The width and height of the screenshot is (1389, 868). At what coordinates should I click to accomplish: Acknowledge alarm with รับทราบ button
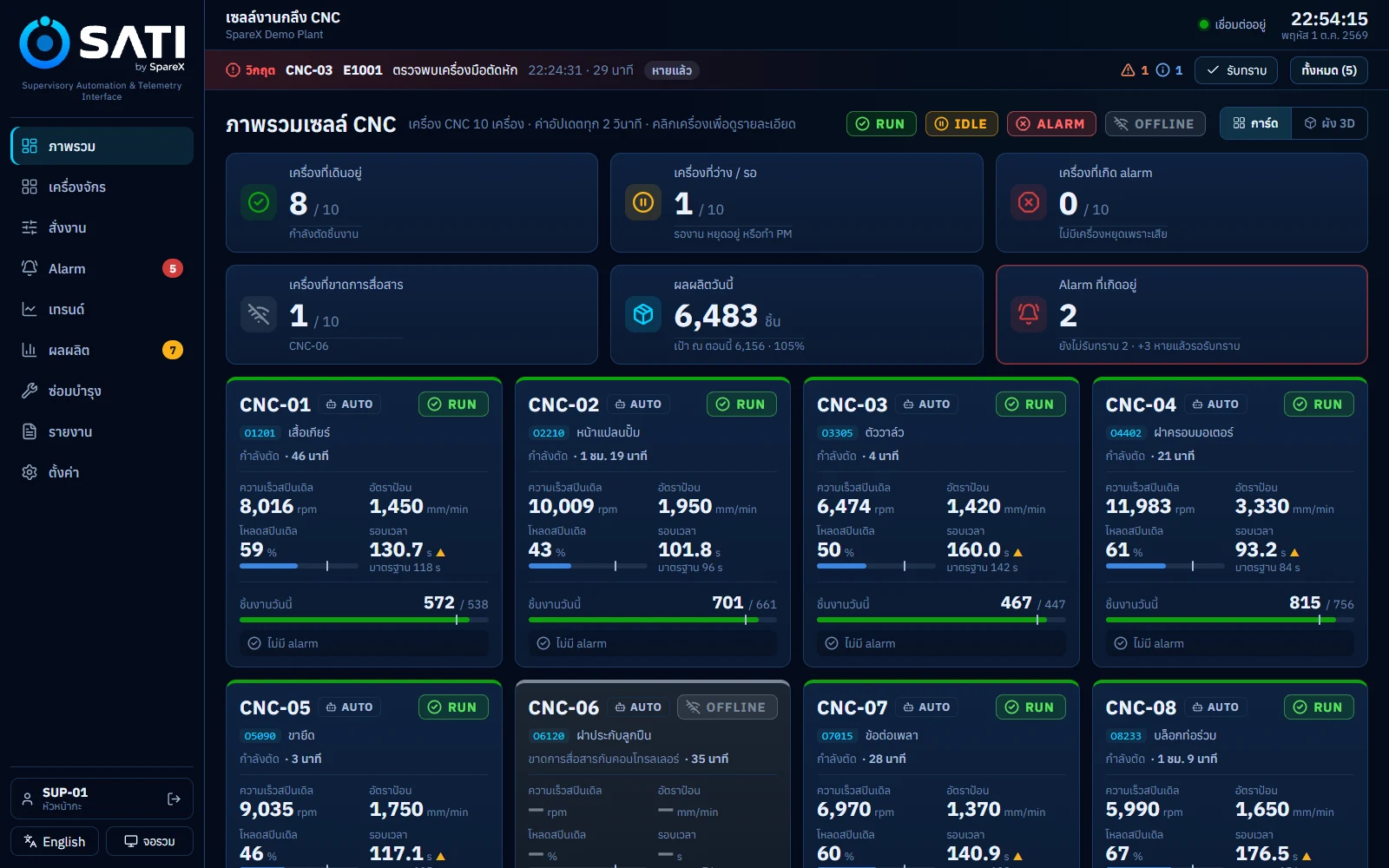click(x=1236, y=70)
